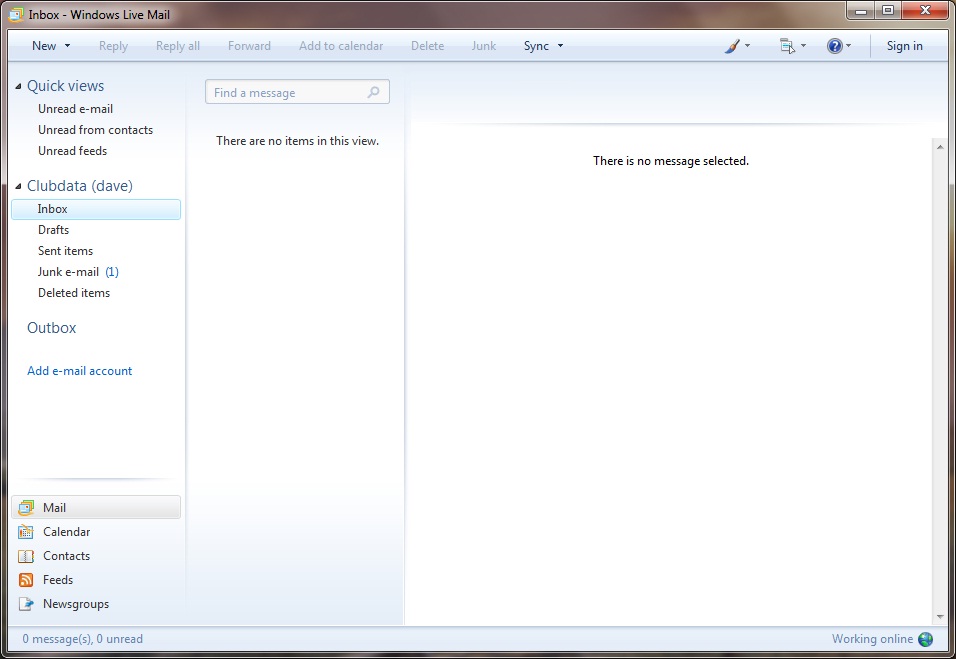
Task: Switch to Calendar view
Action: click(x=66, y=532)
